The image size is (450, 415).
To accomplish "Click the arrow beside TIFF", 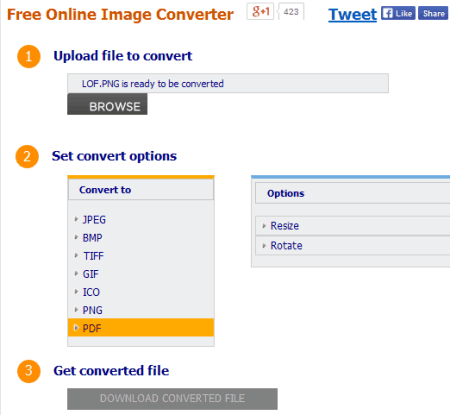I will point(76,255).
